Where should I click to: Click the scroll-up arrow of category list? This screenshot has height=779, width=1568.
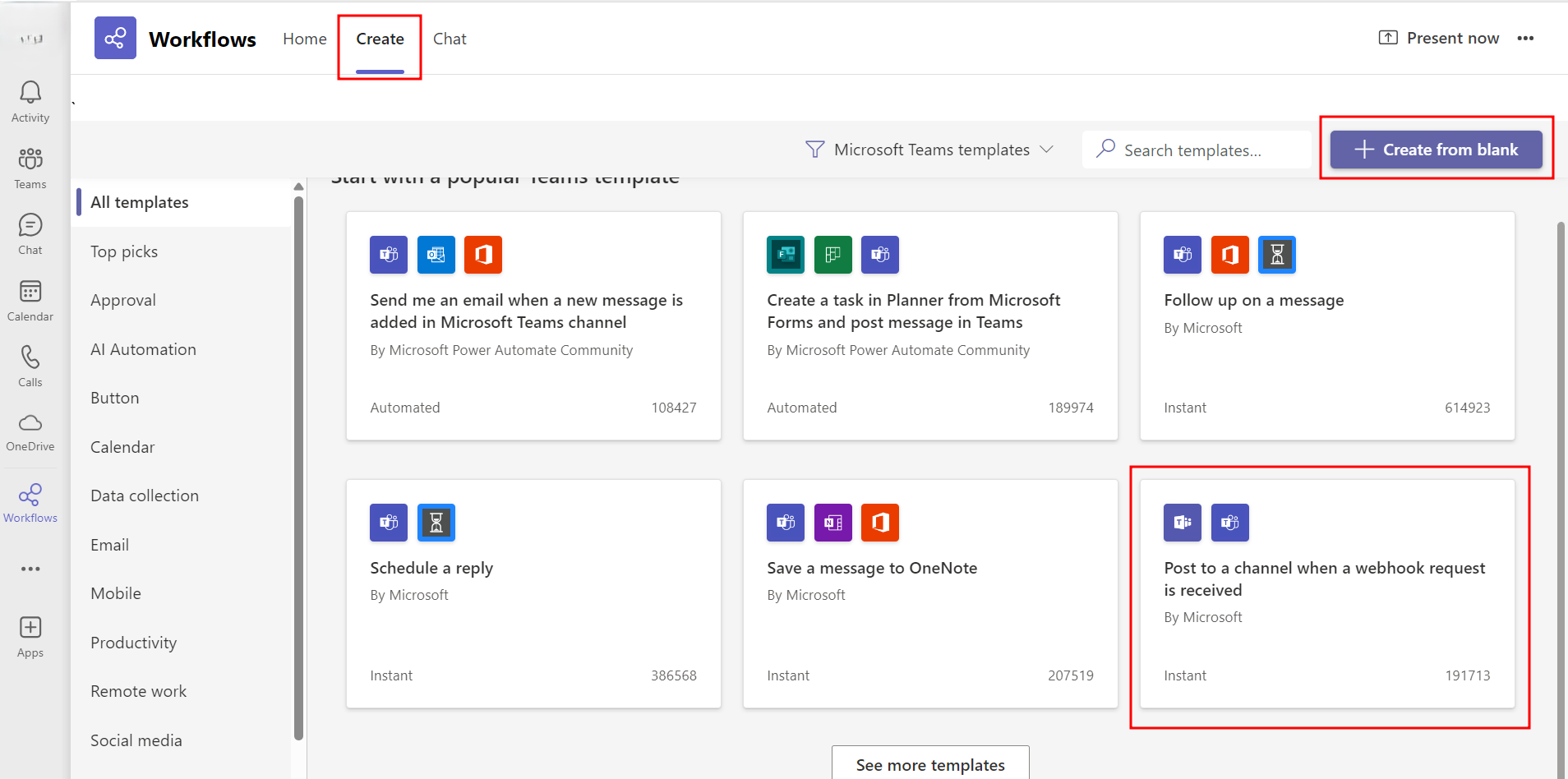(x=298, y=187)
